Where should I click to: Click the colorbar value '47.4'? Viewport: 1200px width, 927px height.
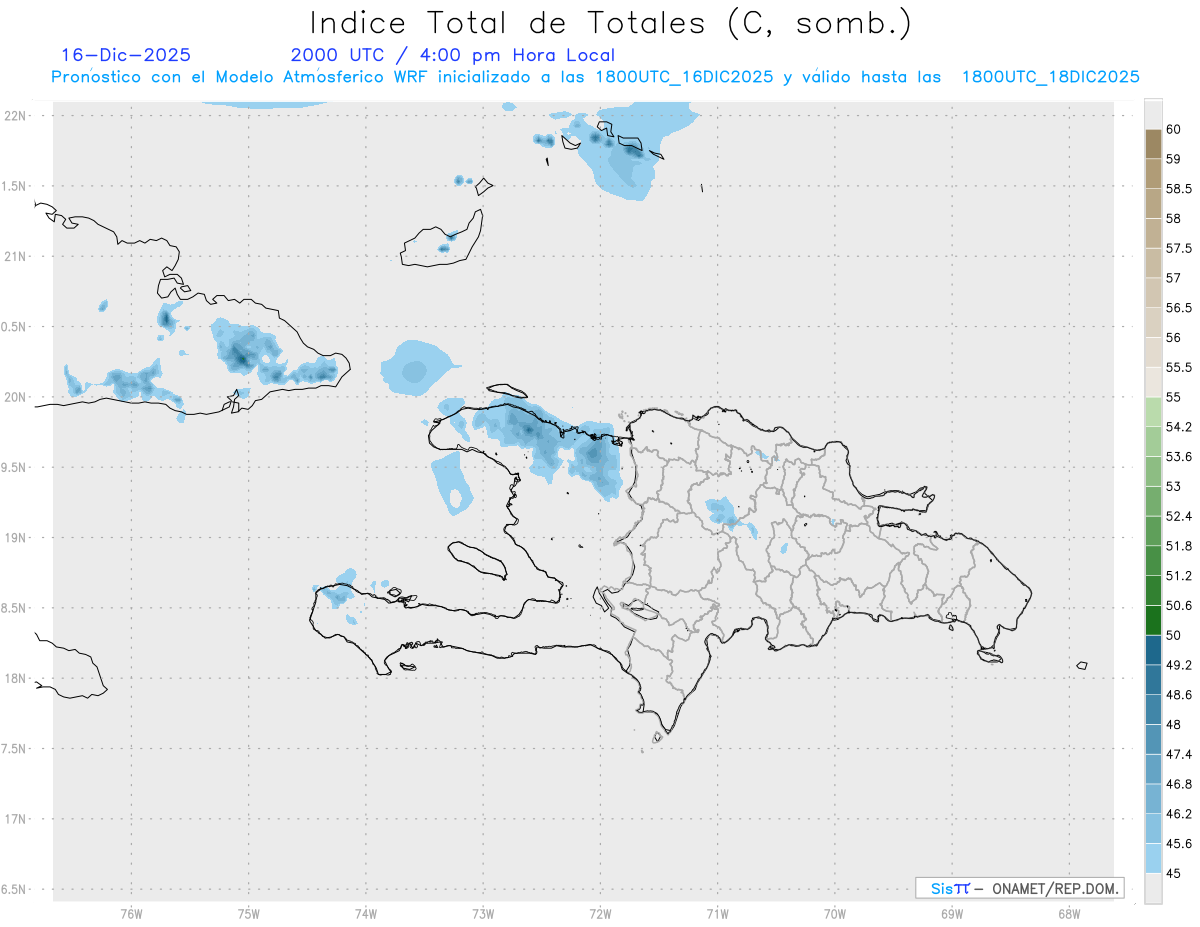tap(1179, 754)
